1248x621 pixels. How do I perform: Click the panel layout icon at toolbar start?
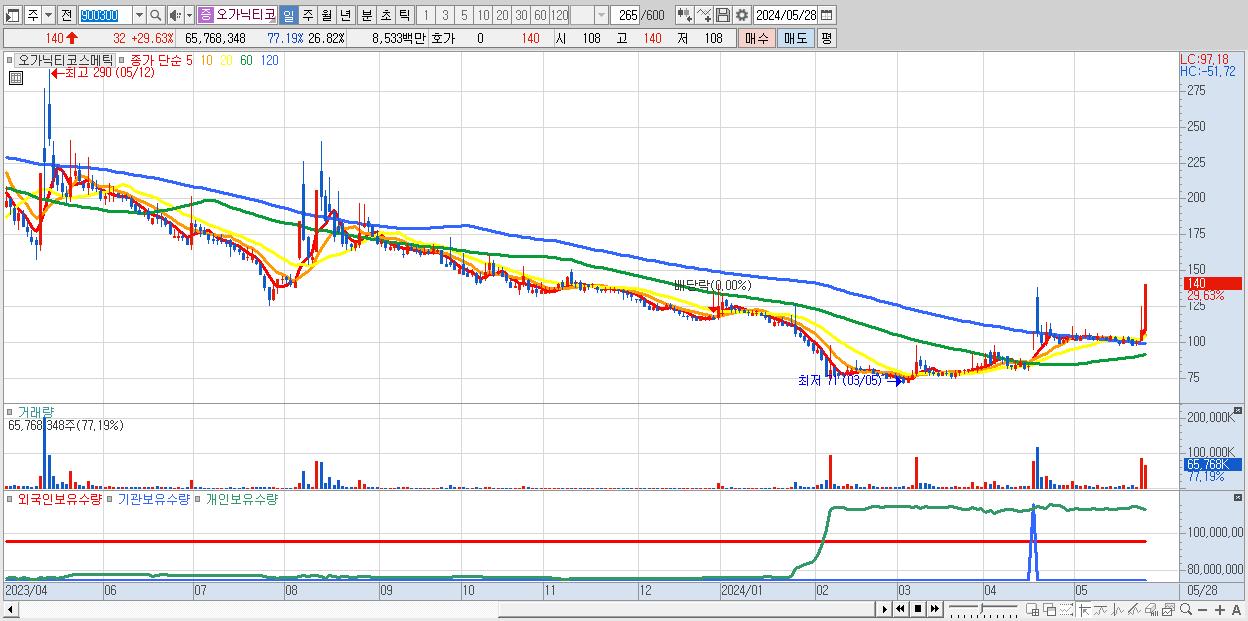(12, 15)
